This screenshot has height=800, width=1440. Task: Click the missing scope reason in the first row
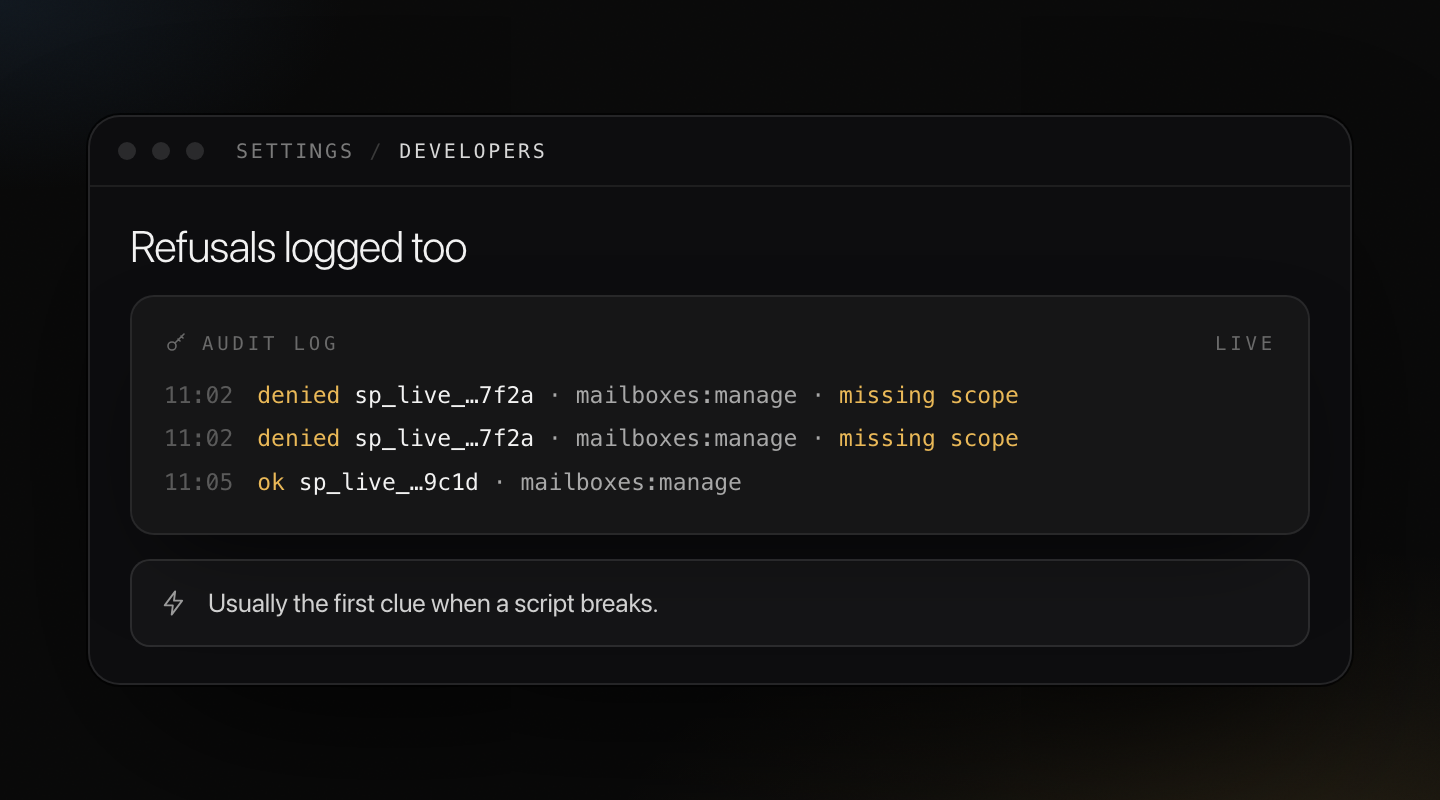coord(929,395)
